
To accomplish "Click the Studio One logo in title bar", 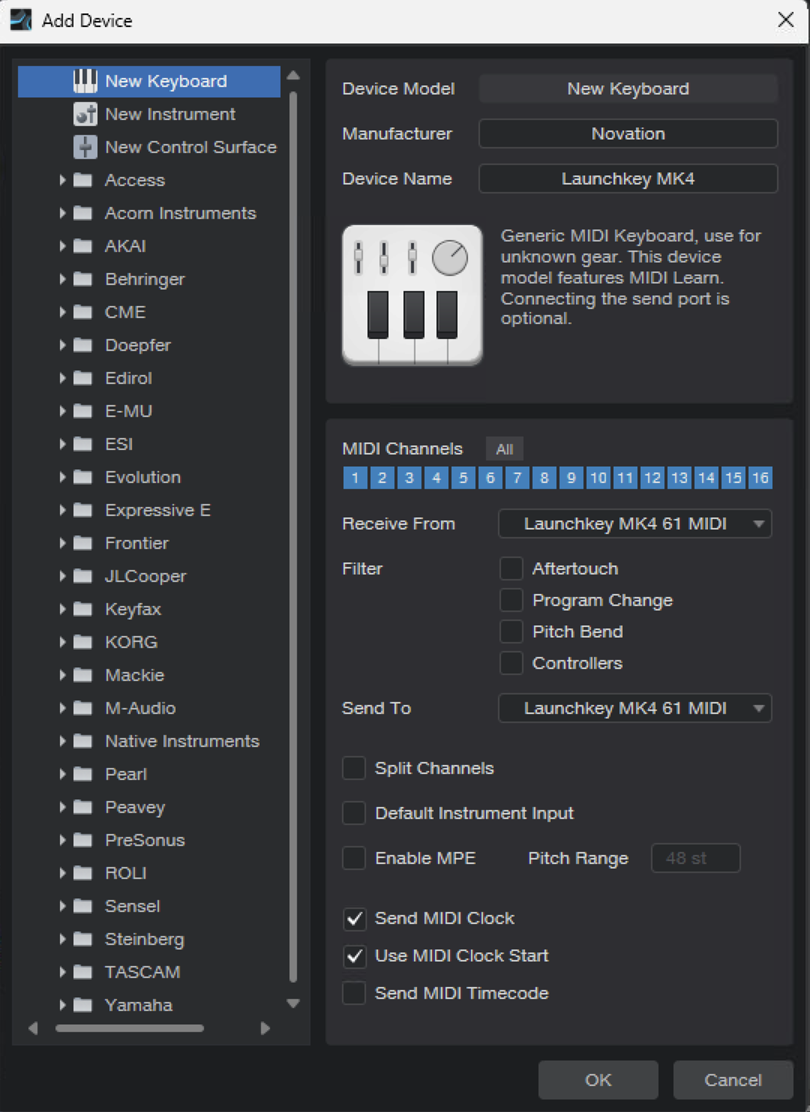I will click(21, 20).
